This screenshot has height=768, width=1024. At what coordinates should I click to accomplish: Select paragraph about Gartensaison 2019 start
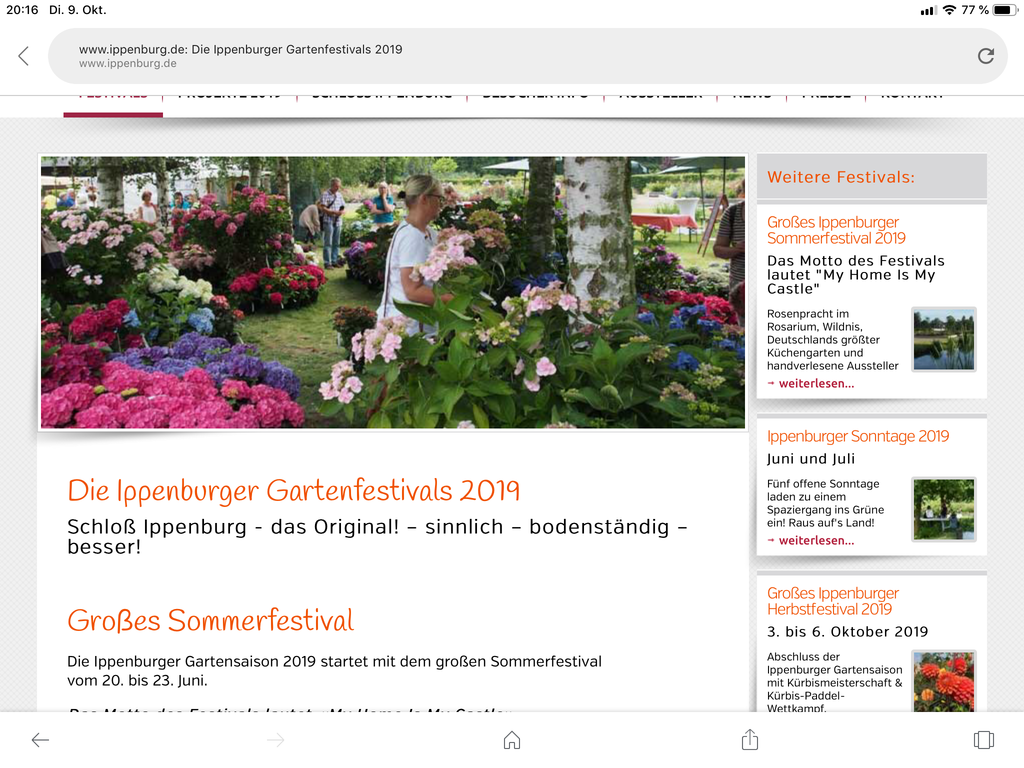(x=334, y=671)
